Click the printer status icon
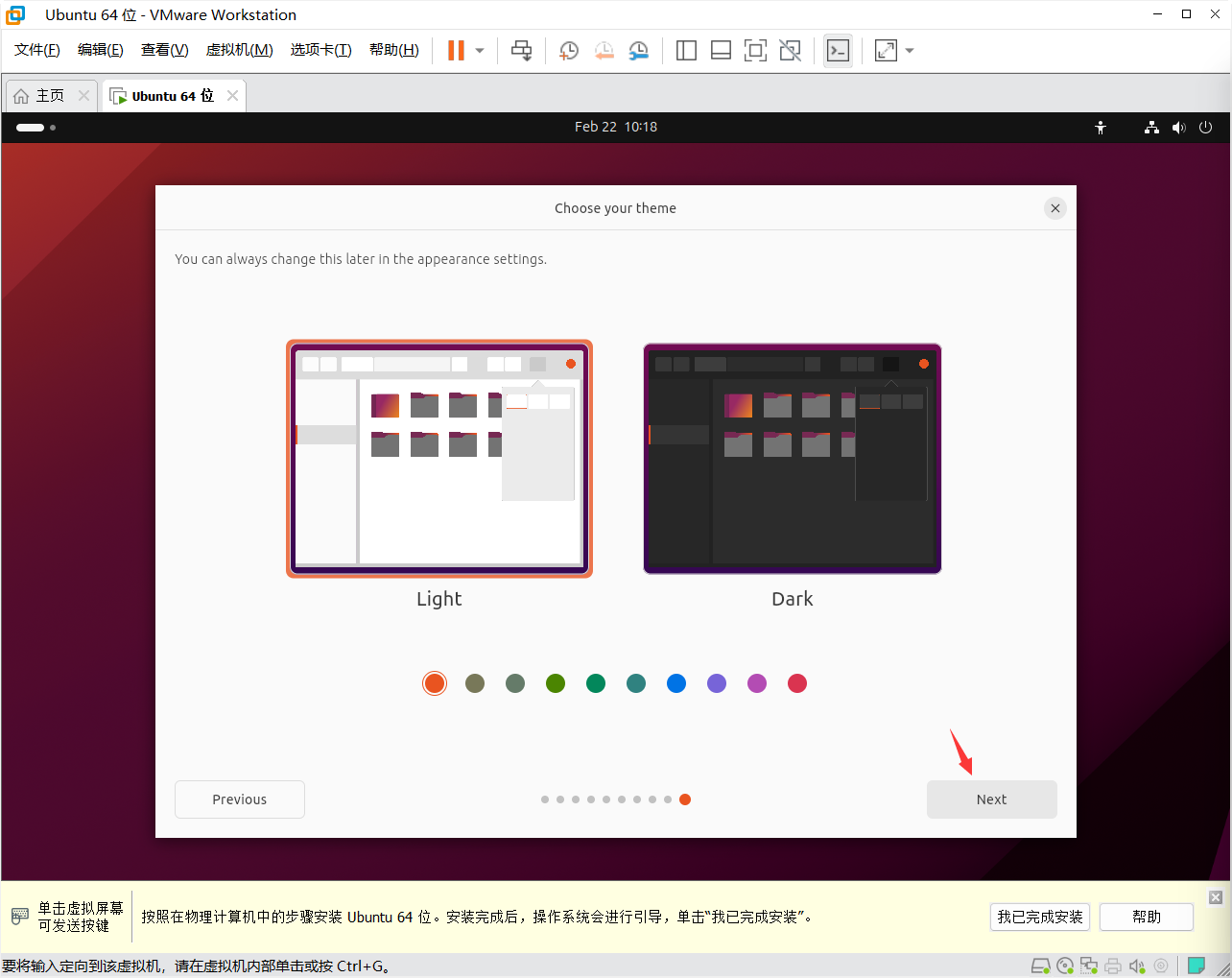This screenshot has width=1232, height=978. (x=1113, y=966)
